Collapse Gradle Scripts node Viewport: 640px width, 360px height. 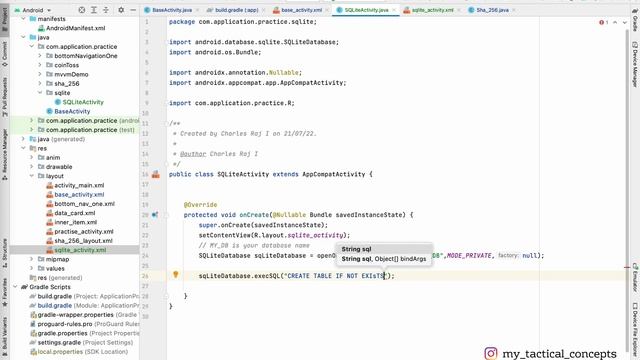(x=15, y=287)
